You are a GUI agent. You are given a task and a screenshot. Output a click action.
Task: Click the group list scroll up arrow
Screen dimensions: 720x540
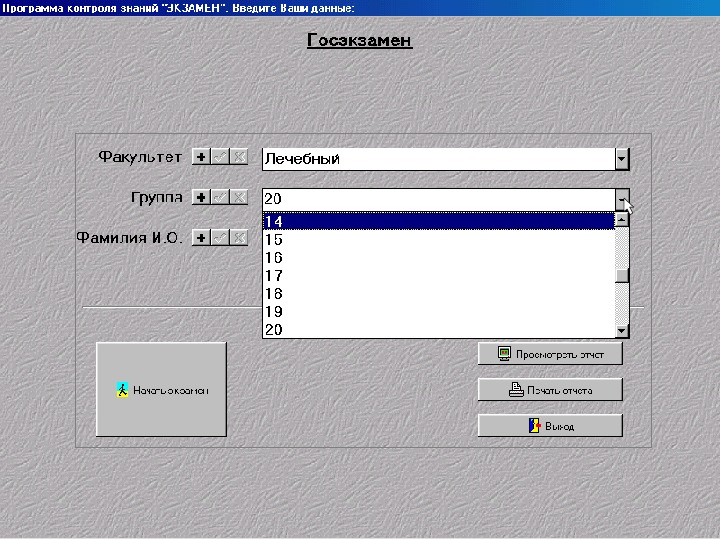(622, 220)
